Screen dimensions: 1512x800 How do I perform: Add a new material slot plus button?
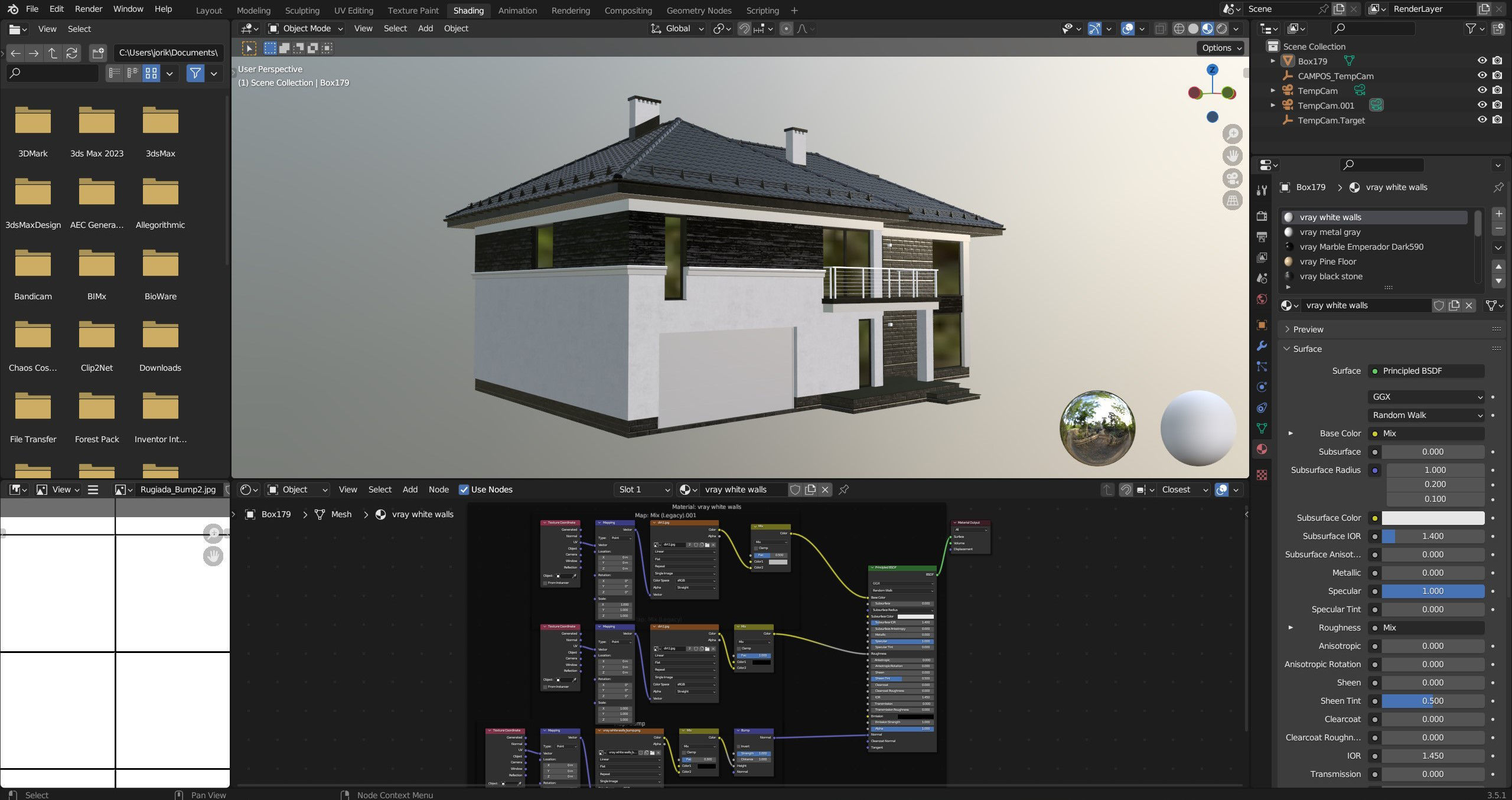click(x=1498, y=214)
